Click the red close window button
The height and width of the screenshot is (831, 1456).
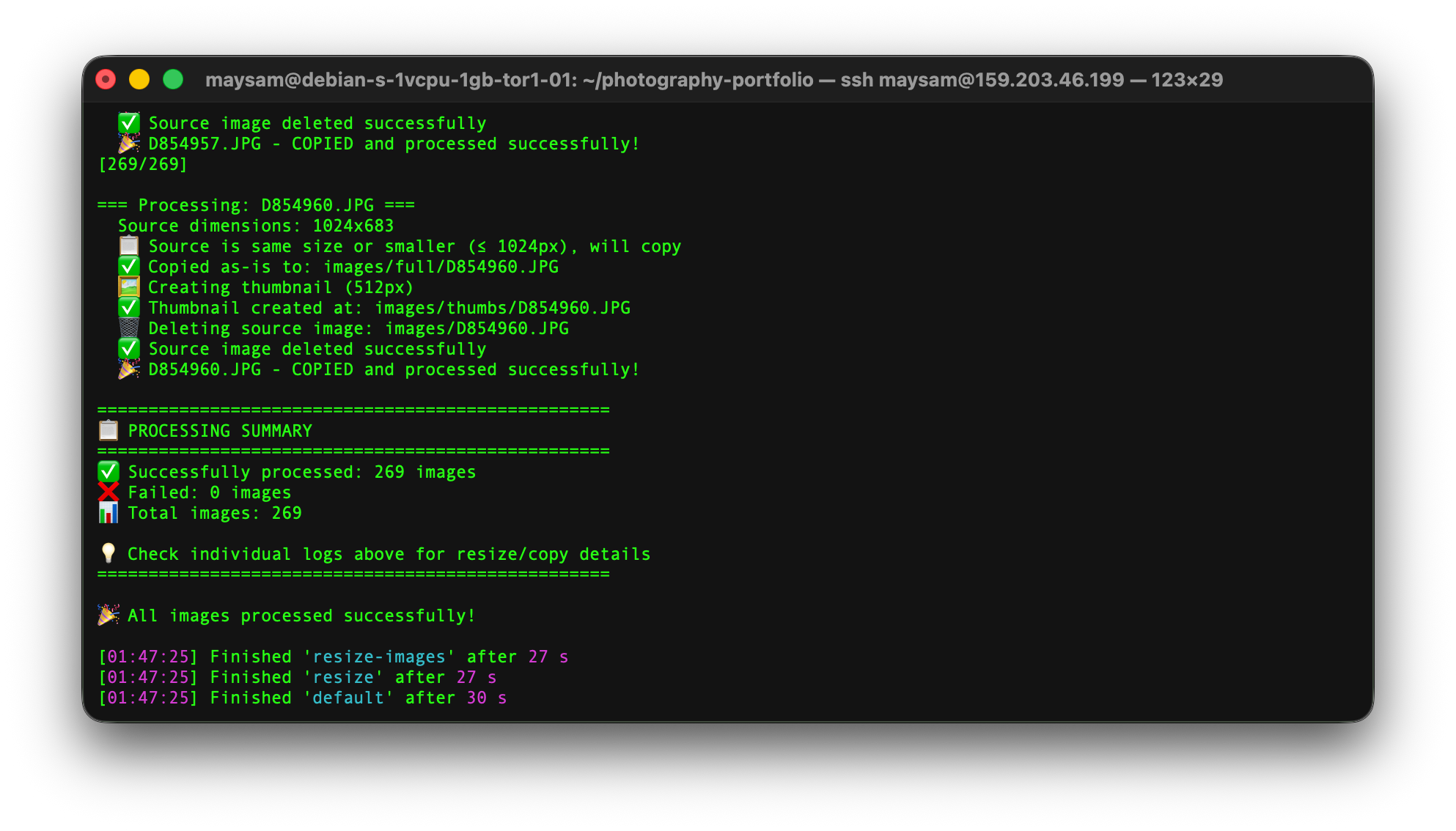(x=106, y=79)
